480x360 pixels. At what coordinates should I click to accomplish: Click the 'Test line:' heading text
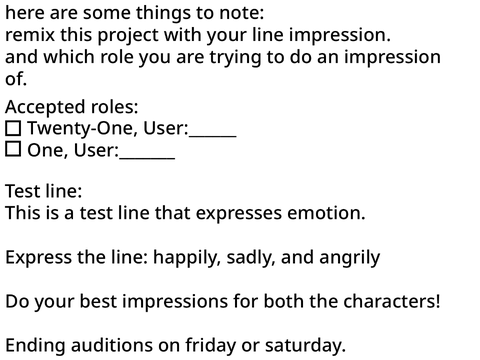(x=44, y=191)
